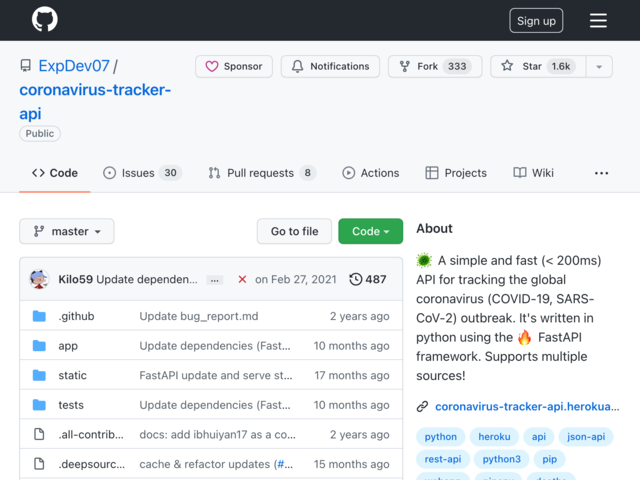Viewport: 640px width, 480px height.
Task: Expand the green Code dropdown
Action: tap(371, 231)
